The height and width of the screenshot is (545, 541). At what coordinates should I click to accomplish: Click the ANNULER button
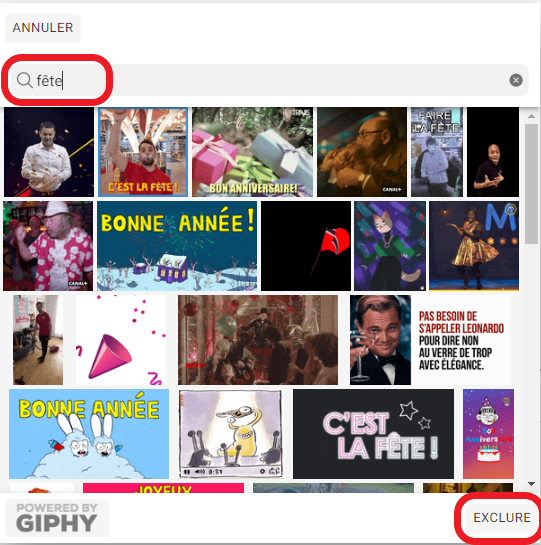[x=43, y=28]
